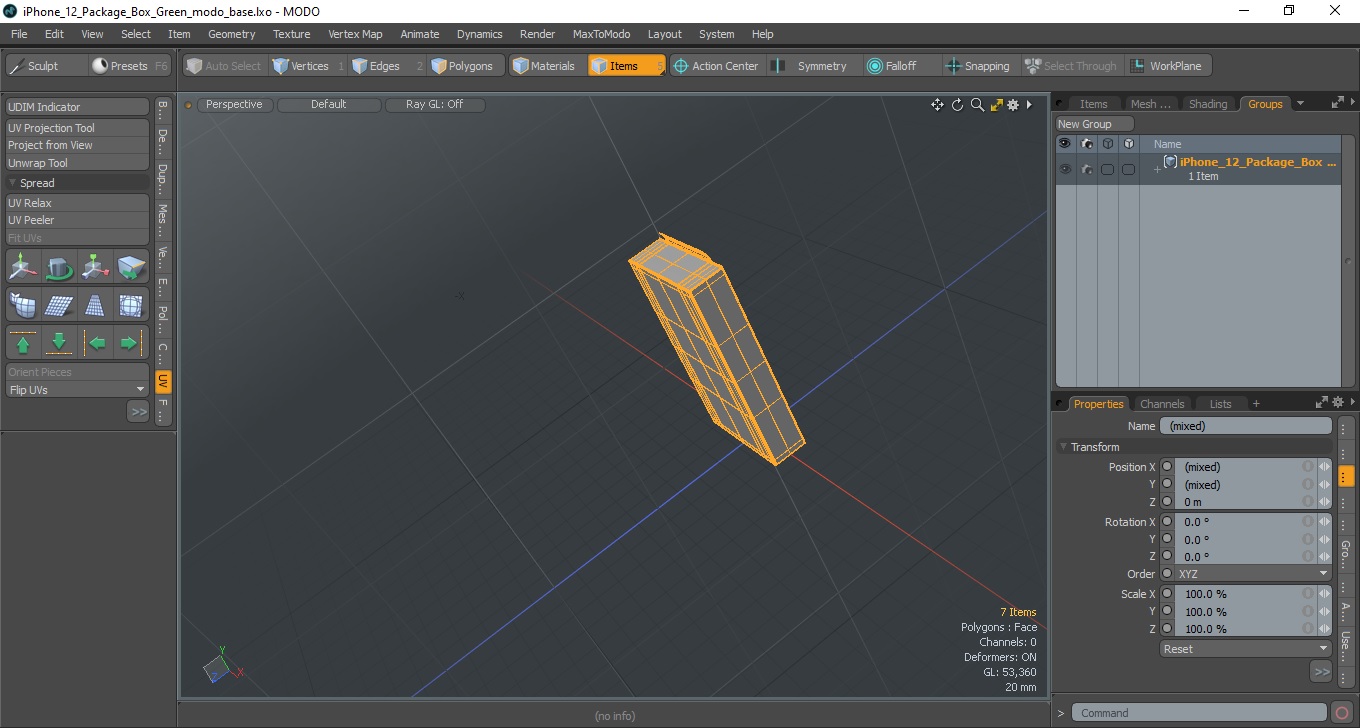This screenshot has height=728, width=1360.
Task: Click the New Group button
Action: 1095,124
